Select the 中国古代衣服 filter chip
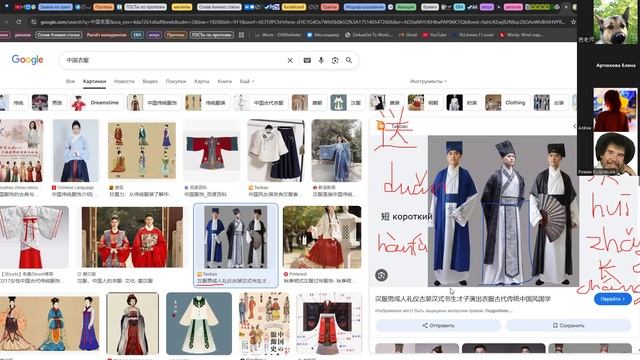The image size is (640, 360). click(260, 103)
